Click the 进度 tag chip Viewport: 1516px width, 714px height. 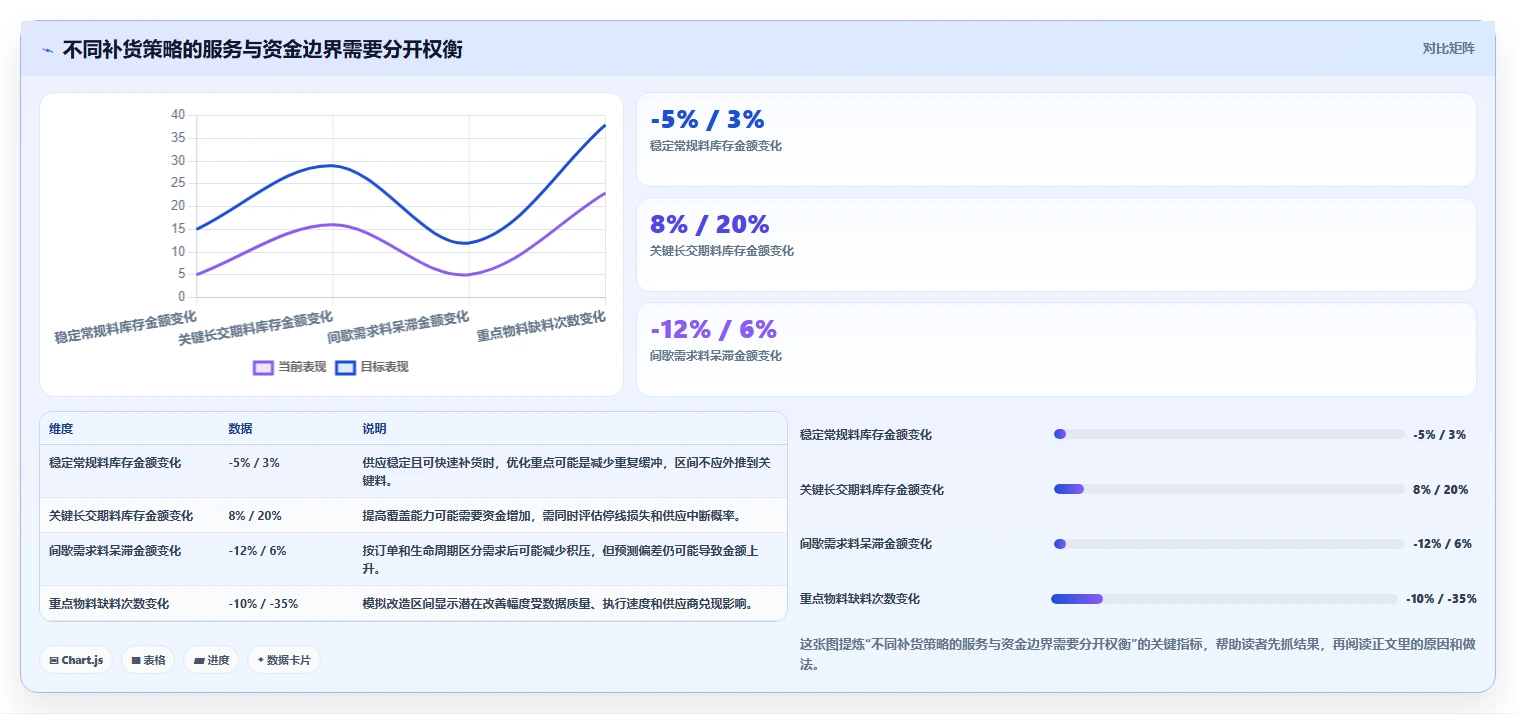211,660
